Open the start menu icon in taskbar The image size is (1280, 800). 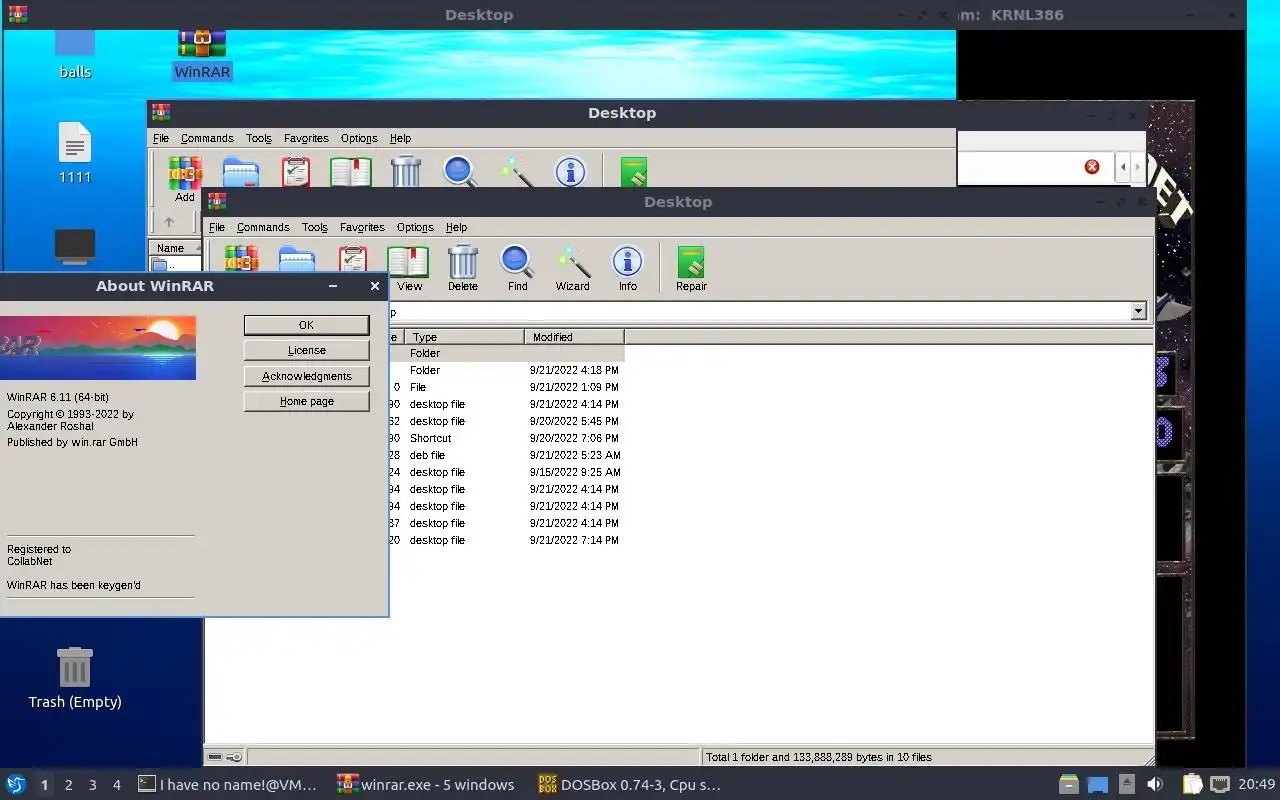[x=15, y=784]
